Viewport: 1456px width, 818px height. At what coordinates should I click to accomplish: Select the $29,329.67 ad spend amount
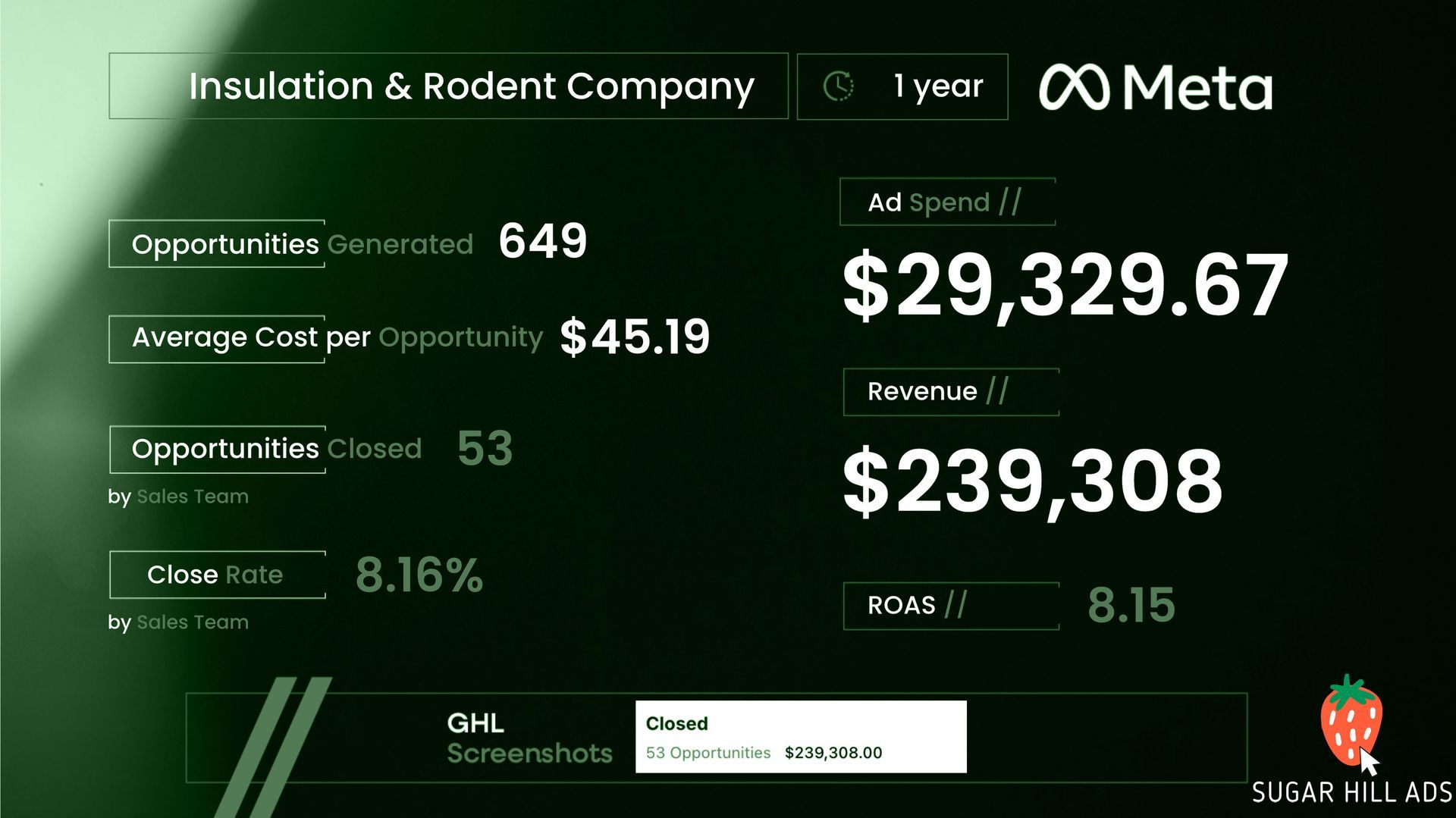pyautogui.click(x=1065, y=285)
